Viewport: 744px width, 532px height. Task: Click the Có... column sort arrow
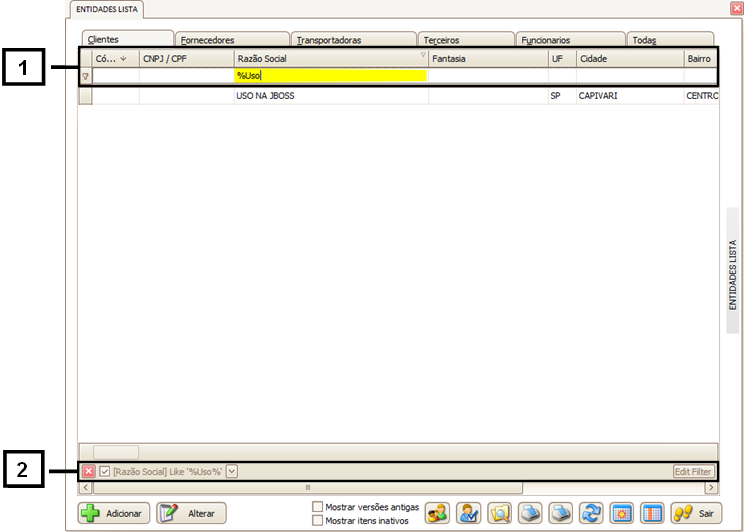(x=123, y=59)
